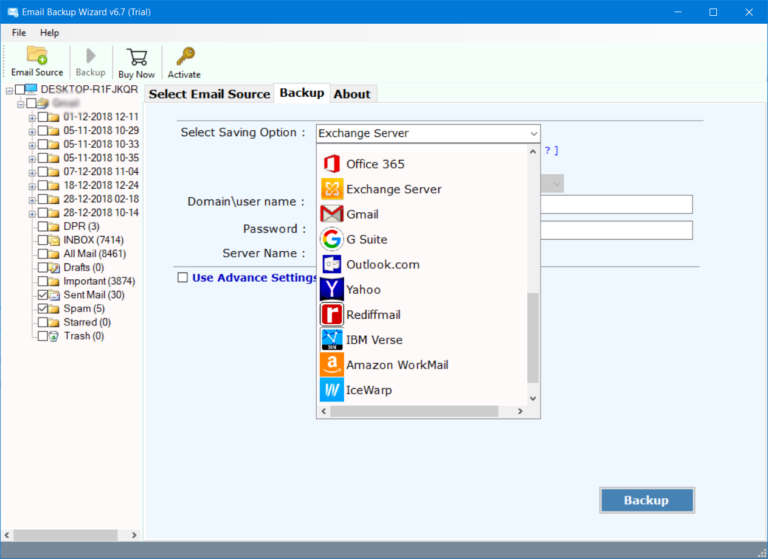Screen dimensions: 768x559
Task: Click the dropdown list's horizontal scrollbar
Action: [414, 412]
